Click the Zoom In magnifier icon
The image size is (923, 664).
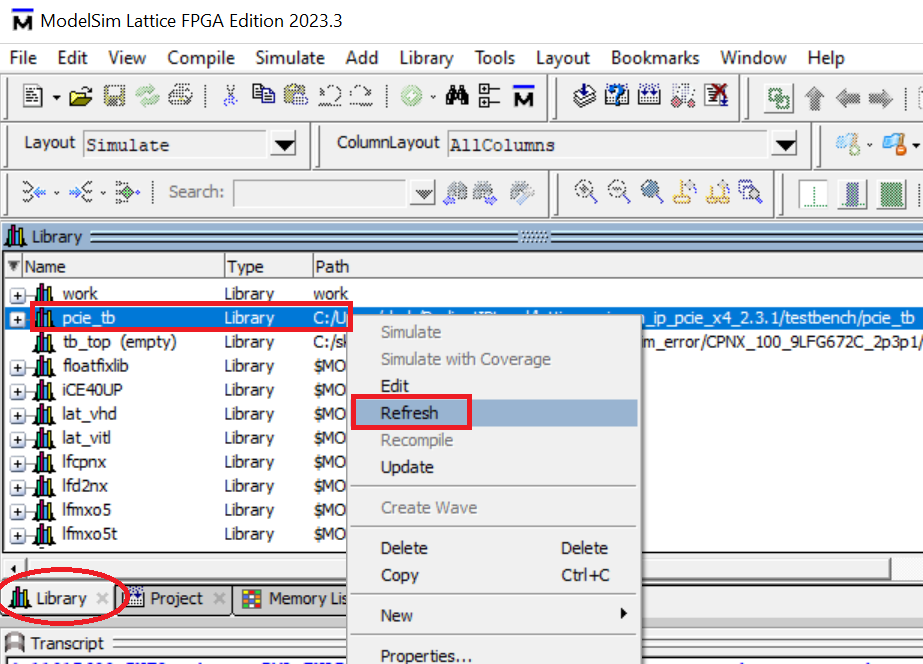click(x=586, y=192)
